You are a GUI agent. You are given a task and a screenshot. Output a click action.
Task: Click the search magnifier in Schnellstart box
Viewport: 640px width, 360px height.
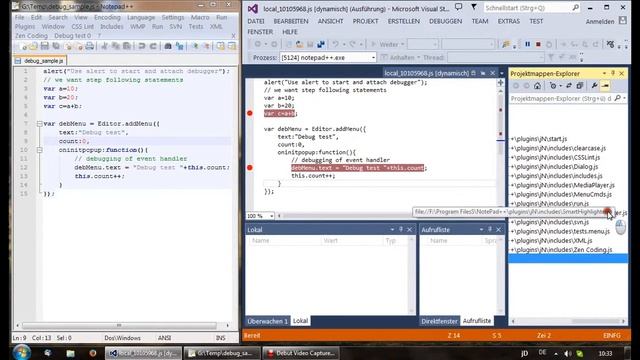[x=575, y=8]
